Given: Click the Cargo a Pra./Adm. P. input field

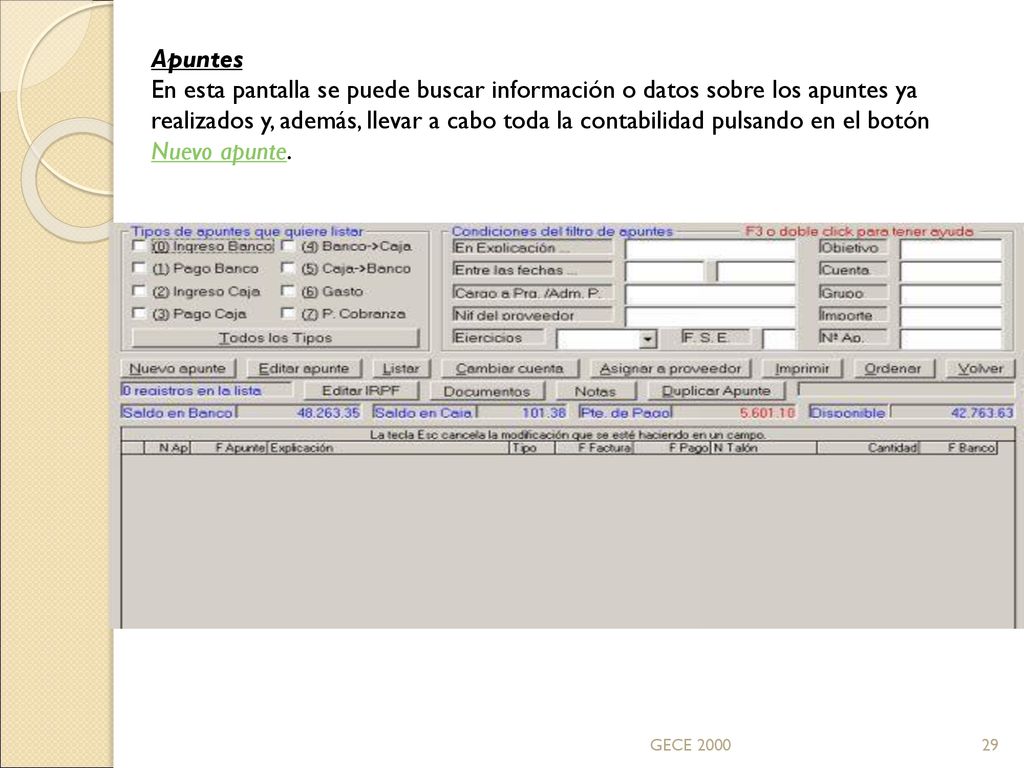Looking at the screenshot, I should pos(710,294).
